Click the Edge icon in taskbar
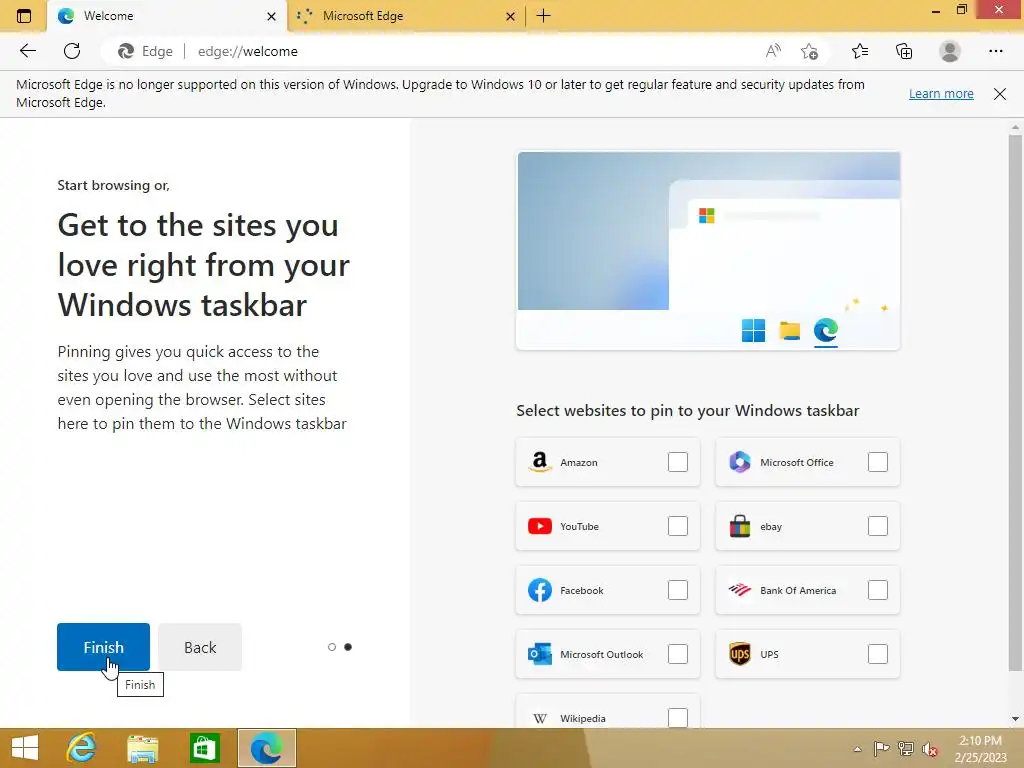This screenshot has width=1024, height=768. (x=266, y=748)
